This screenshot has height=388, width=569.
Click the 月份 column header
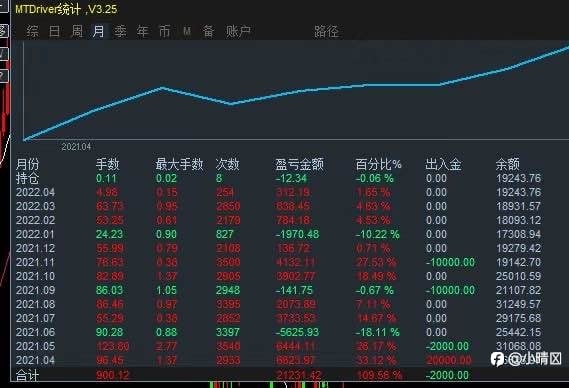[27, 164]
